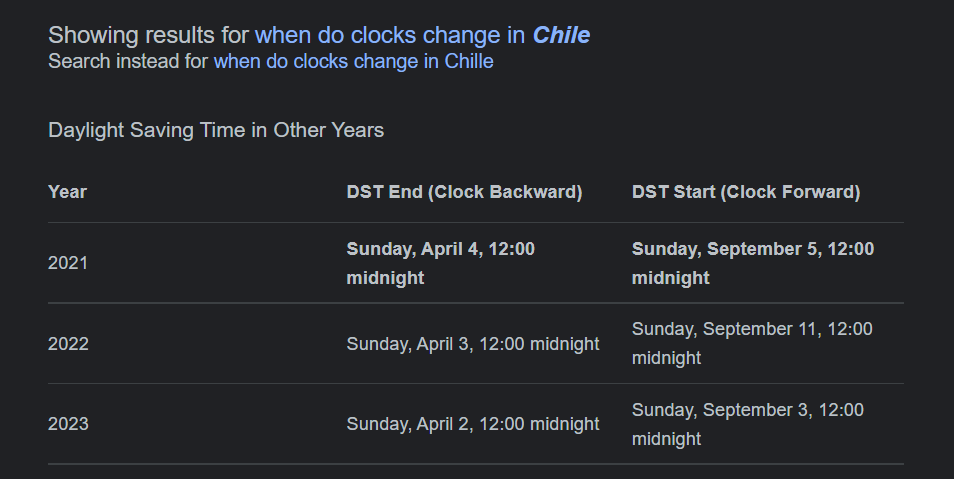
Task: Select the 2022 year cell
Action: [x=68, y=344]
